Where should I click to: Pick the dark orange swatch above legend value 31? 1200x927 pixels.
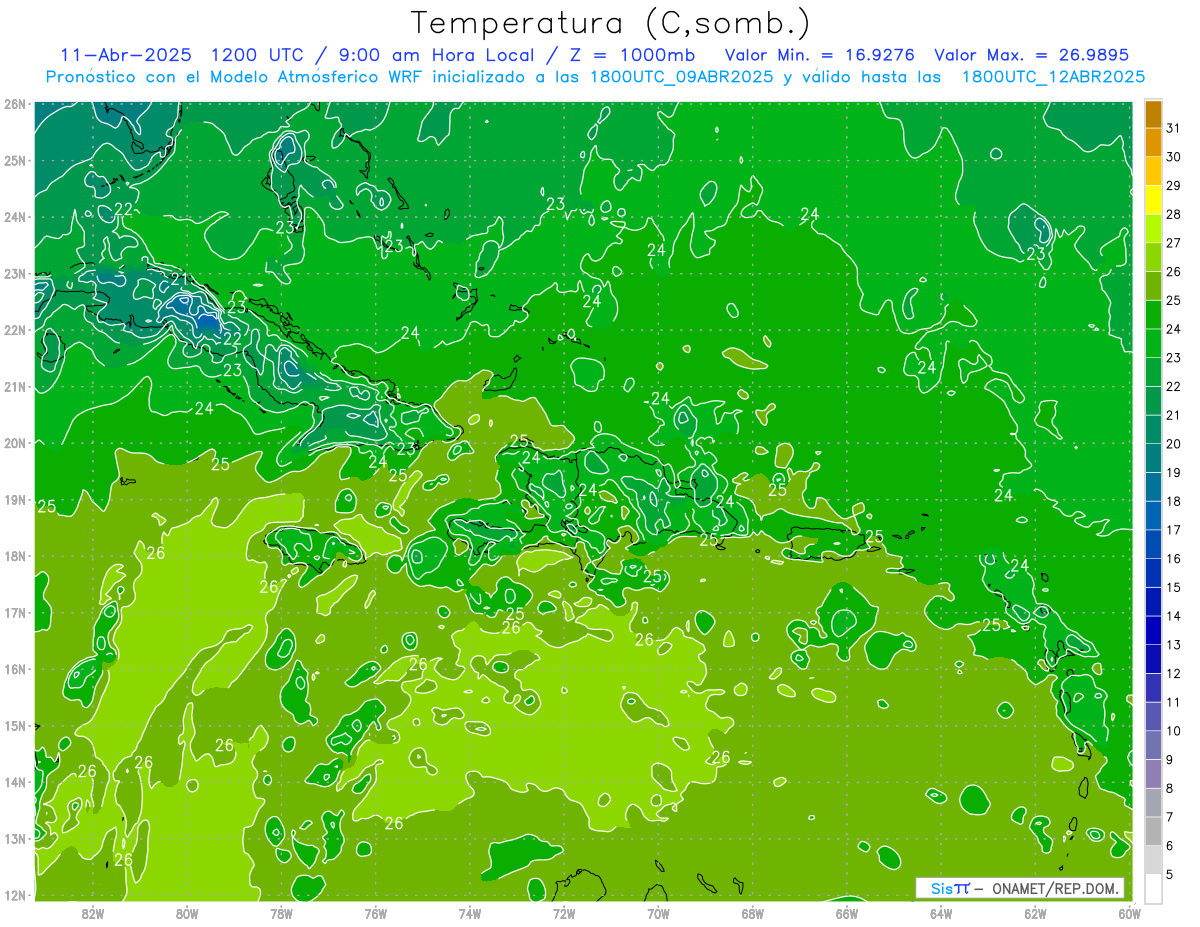tap(1154, 114)
